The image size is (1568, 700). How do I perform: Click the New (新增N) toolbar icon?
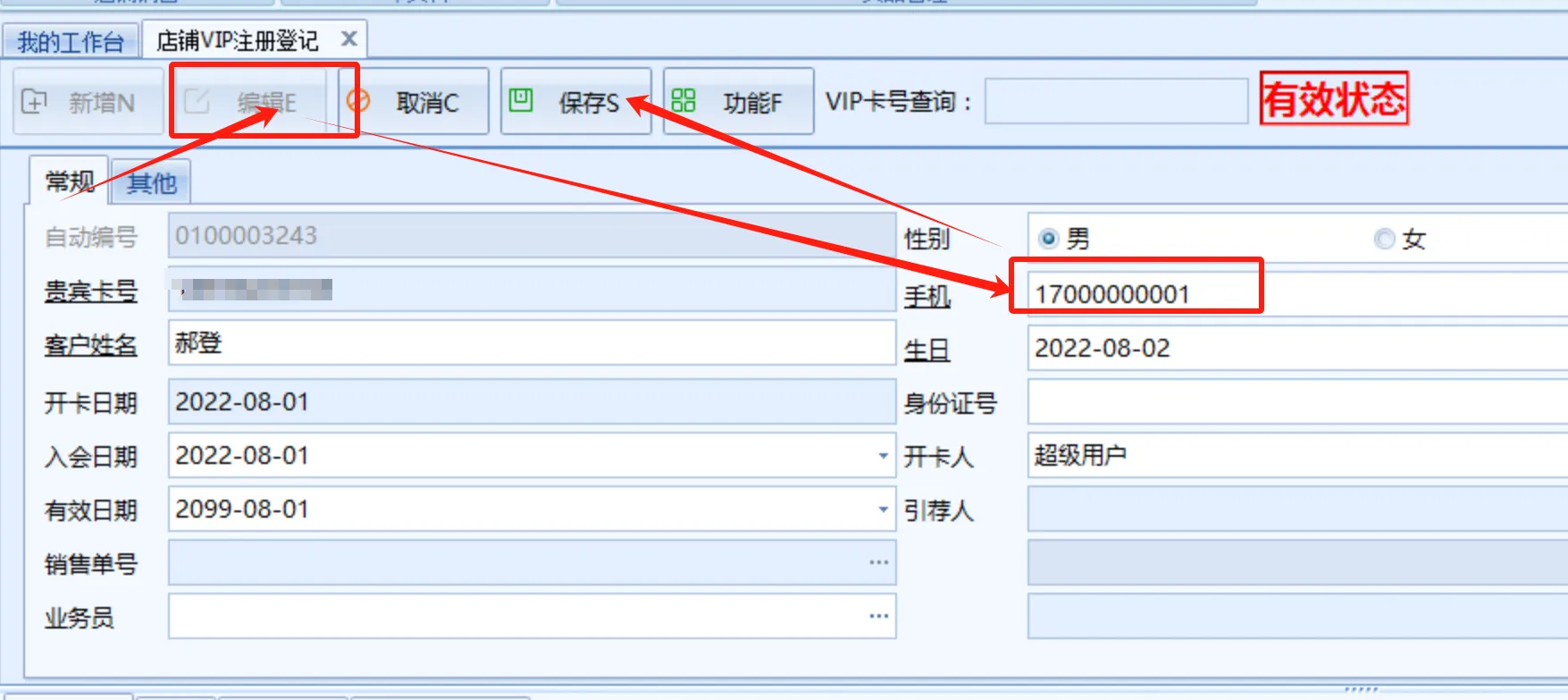(x=35, y=102)
